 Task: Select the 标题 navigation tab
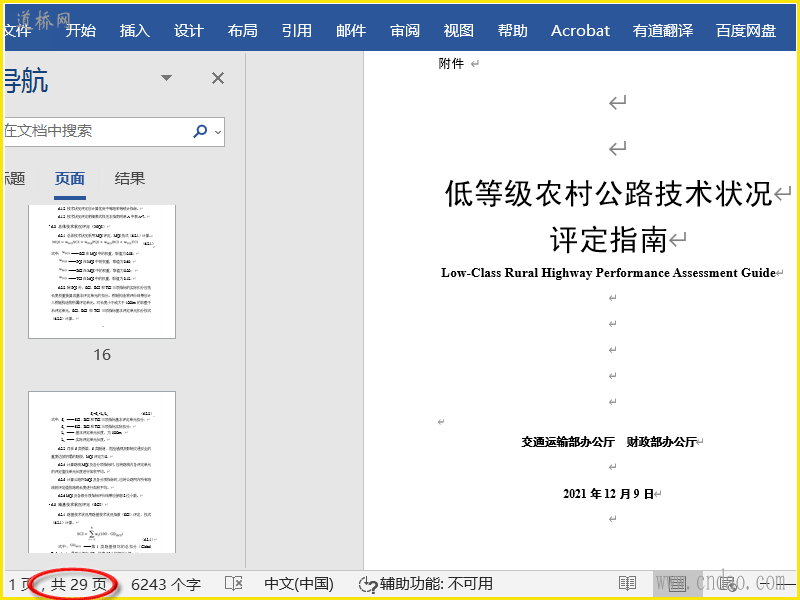click(15, 179)
